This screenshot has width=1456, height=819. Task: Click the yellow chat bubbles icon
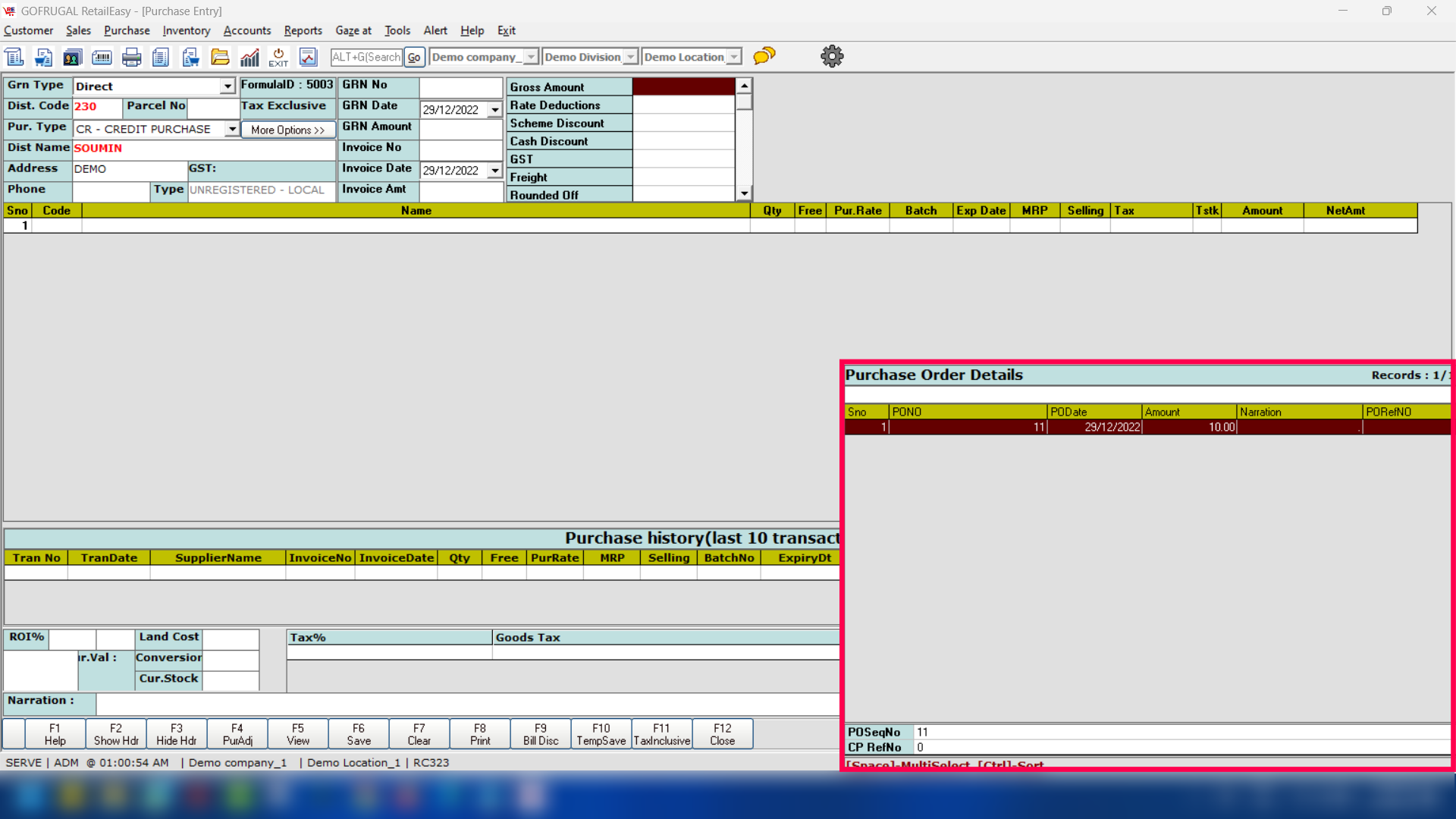764,55
